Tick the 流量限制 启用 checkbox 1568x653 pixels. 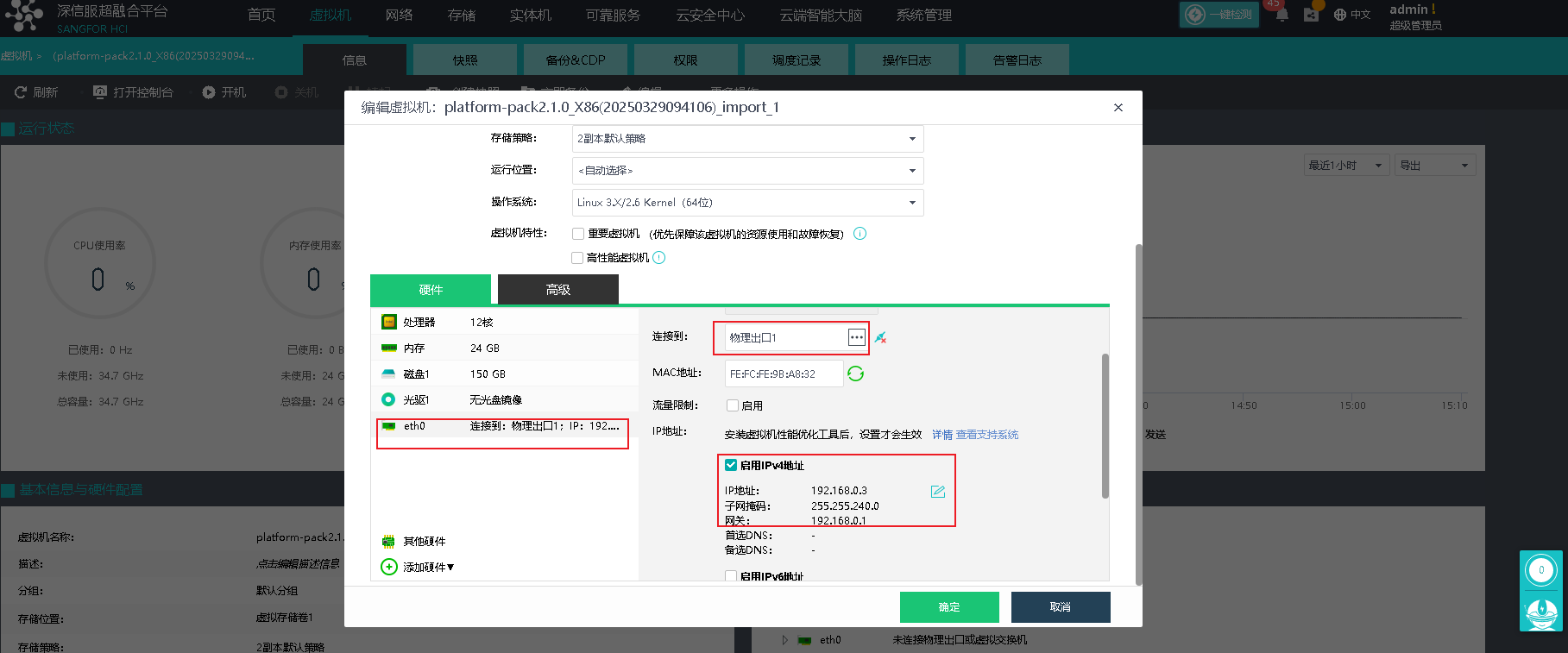[732, 405]
